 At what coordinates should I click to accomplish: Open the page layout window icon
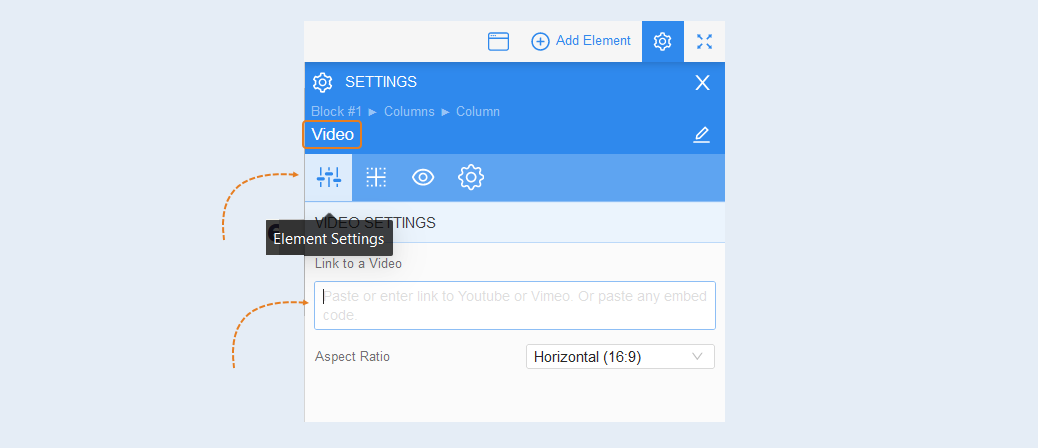point(498,42)
